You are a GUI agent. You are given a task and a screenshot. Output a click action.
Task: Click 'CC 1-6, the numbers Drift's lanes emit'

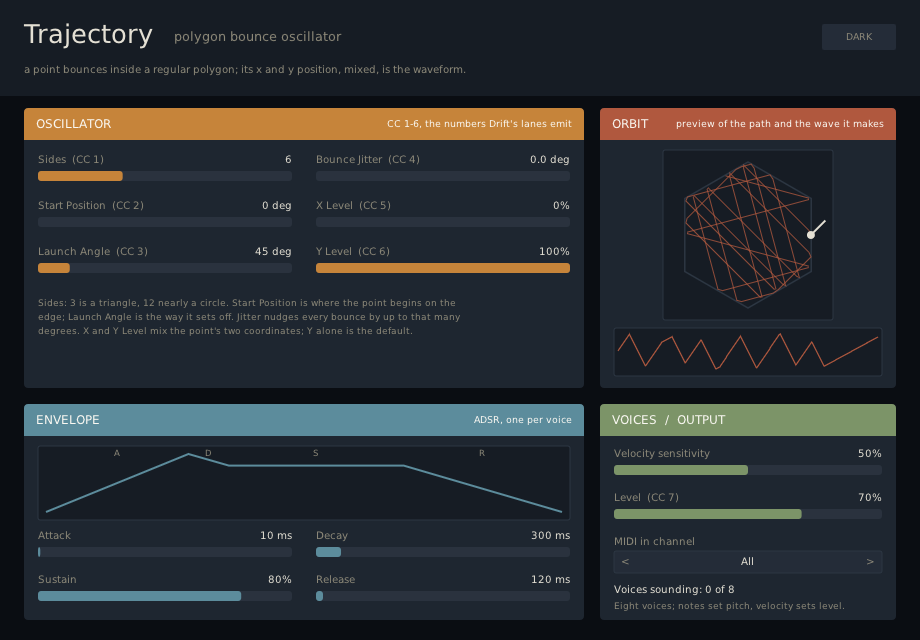click(x=479, y=124)
